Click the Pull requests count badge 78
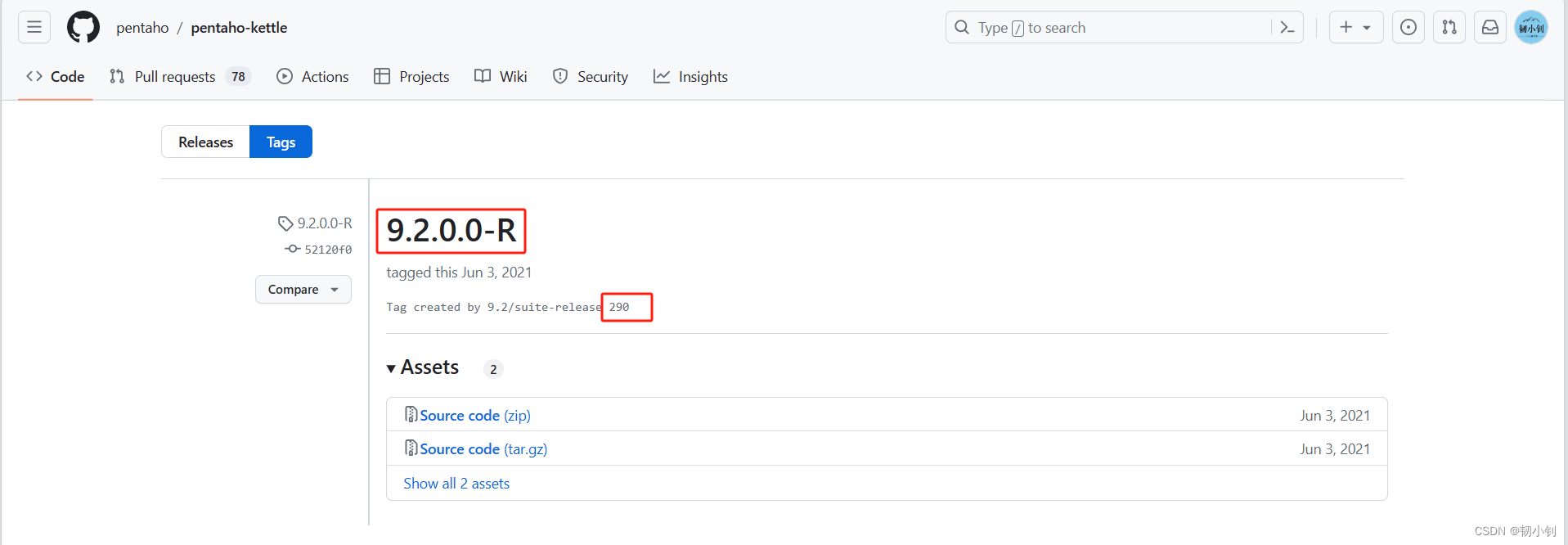This screenshot has height=545, width=1568. (238, 76)
